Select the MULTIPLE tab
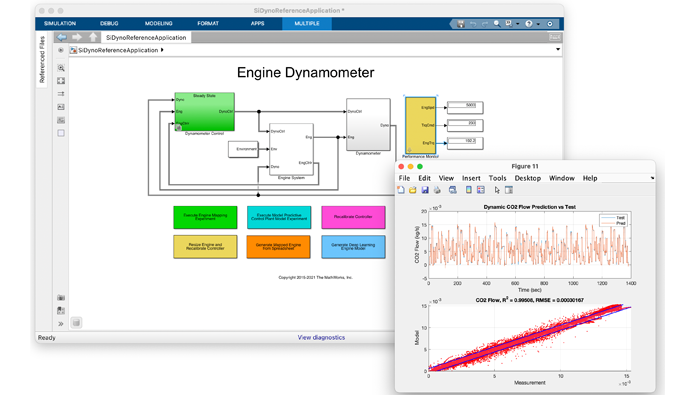Screen dimensions: 695x395 pos(307,23)
